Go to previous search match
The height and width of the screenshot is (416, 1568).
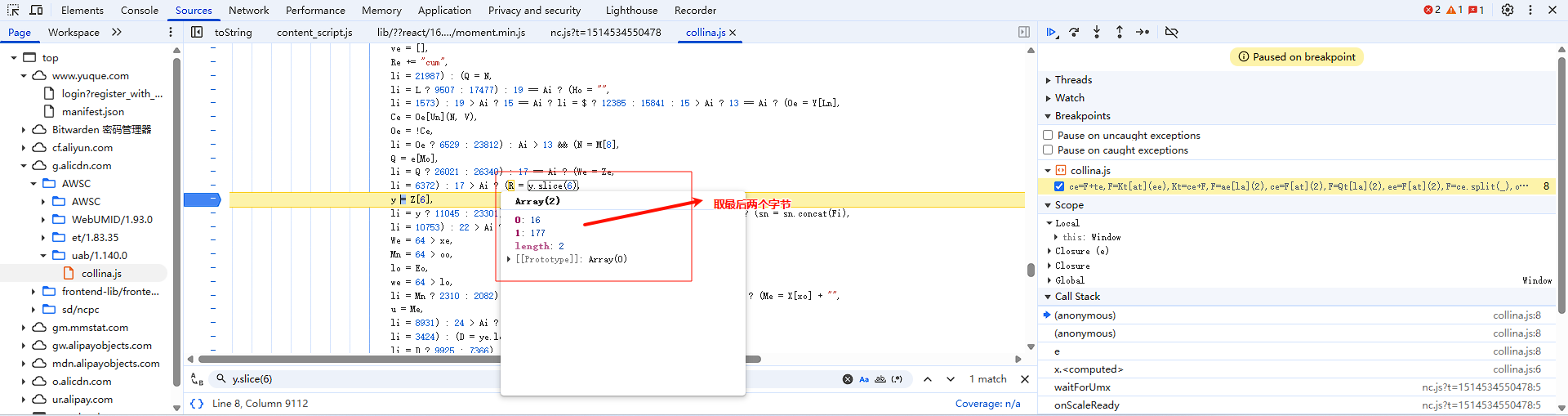[x=928, y=379]
